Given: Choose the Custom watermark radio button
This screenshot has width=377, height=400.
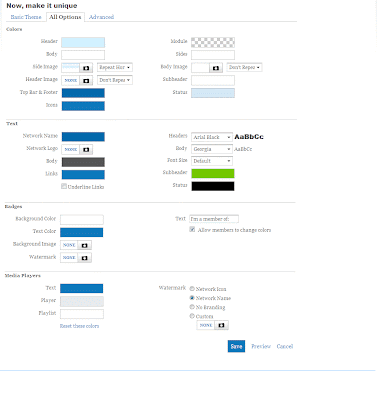Looking at the screenshot, I should (x=192, y=316).
